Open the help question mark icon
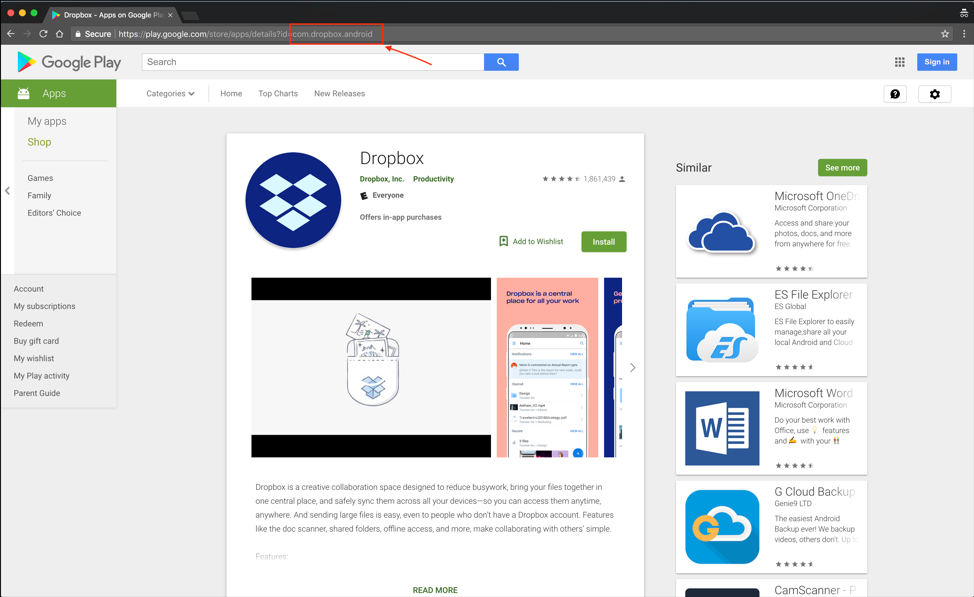Viewport: 974px width, 597px height. (x=895, y=94)
